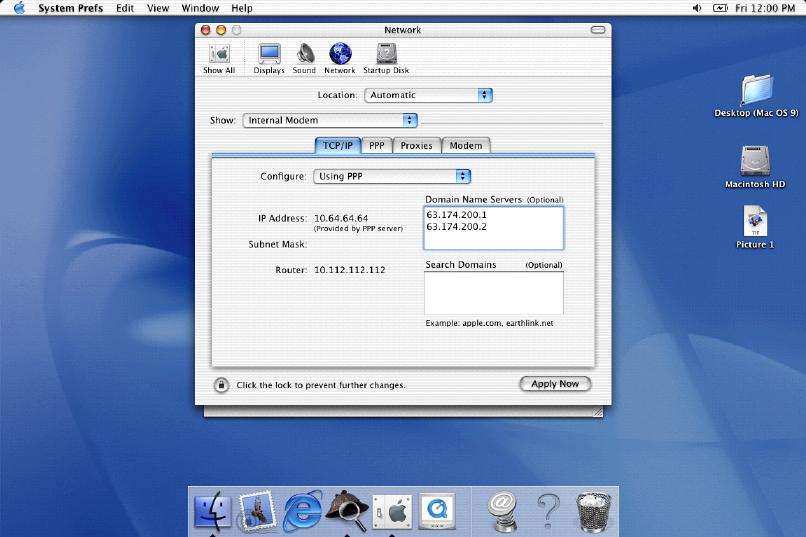Click the router address 10.112.112.112

click(x=350, y=269)
